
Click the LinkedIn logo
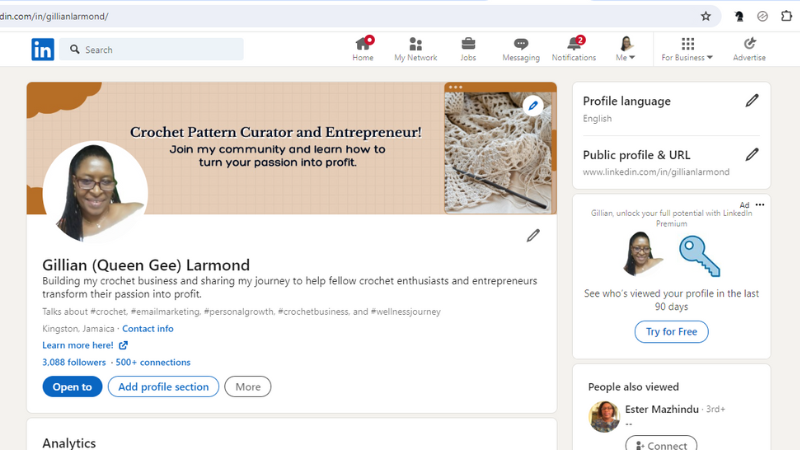42,49
